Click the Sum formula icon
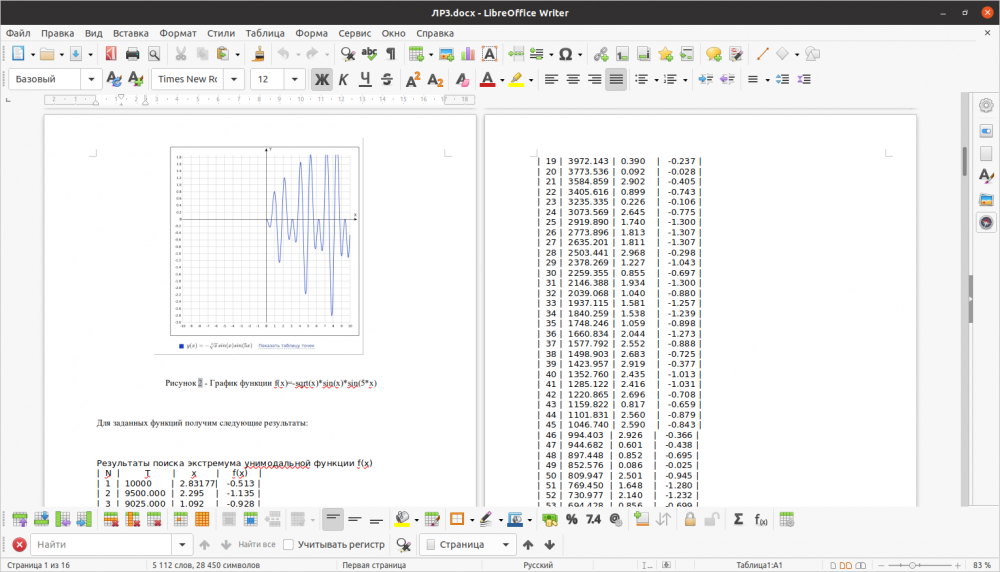Image resolution: width=1000 pixels, height=572 pixels. (x=738, y=519)
